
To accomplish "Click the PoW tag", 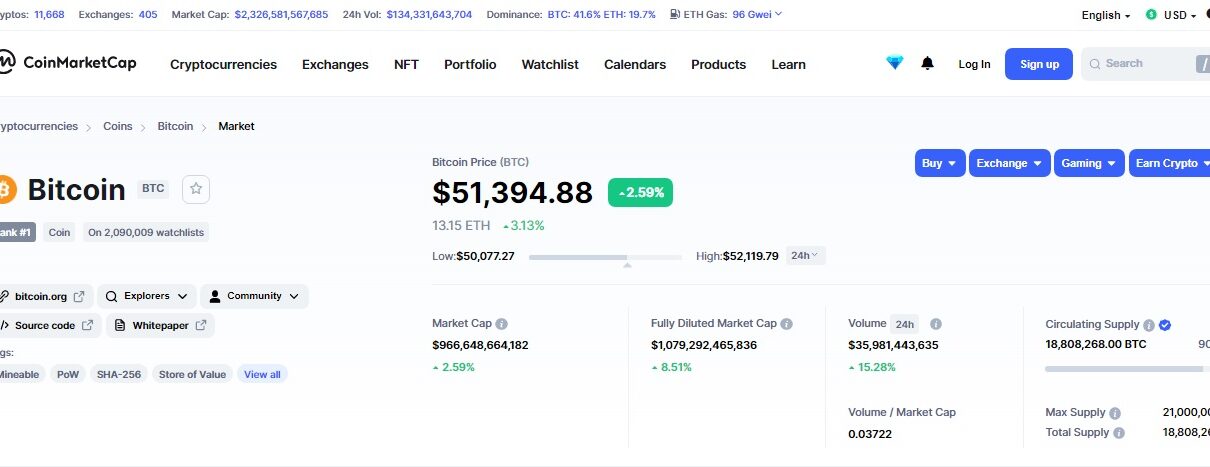I will tap(68, 374).
